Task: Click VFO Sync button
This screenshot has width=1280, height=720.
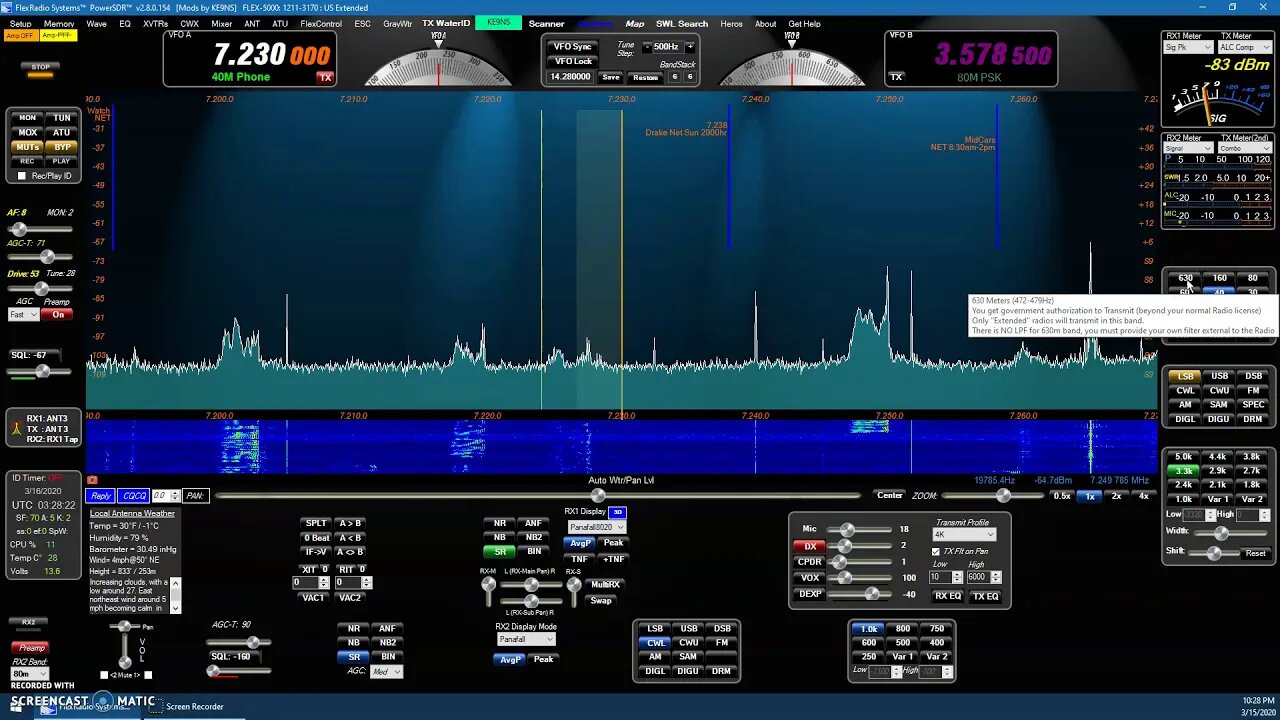Action: point(572,47)
